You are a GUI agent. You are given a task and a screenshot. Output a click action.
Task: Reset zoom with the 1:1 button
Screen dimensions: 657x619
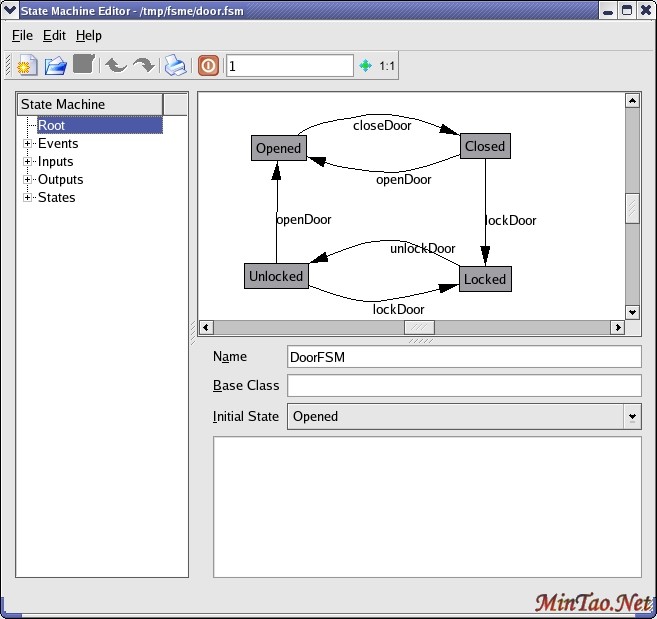click(x=387, y=66)
